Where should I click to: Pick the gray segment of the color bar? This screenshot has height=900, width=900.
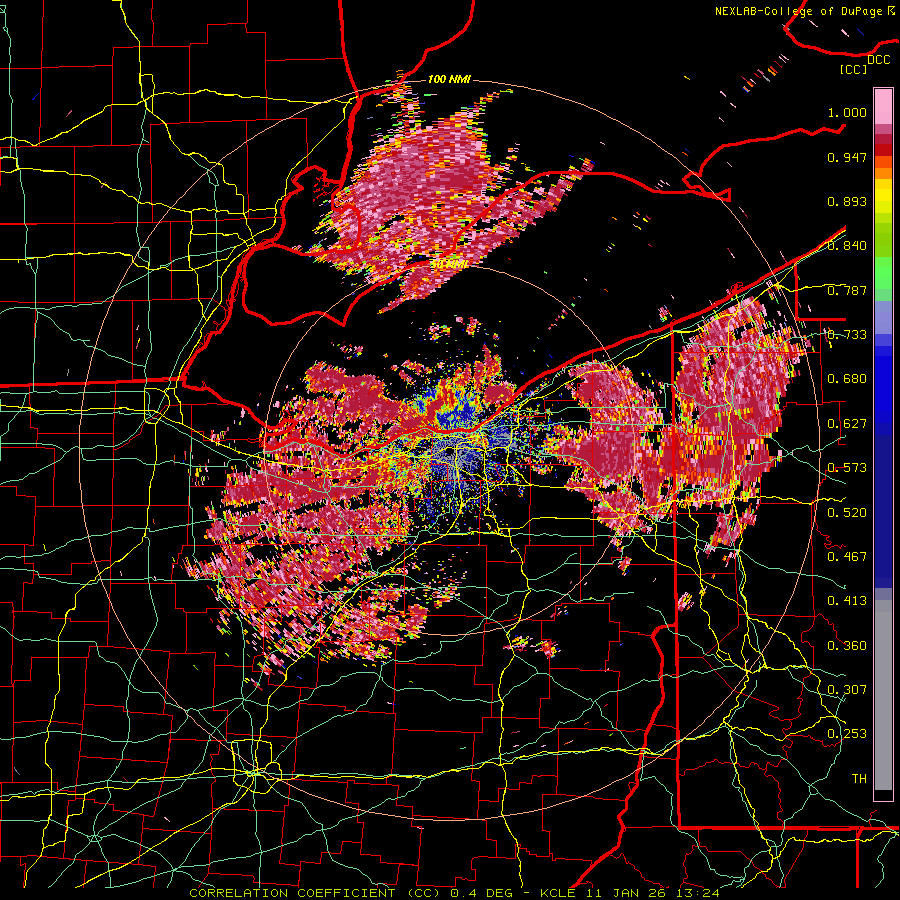point(883,695)
